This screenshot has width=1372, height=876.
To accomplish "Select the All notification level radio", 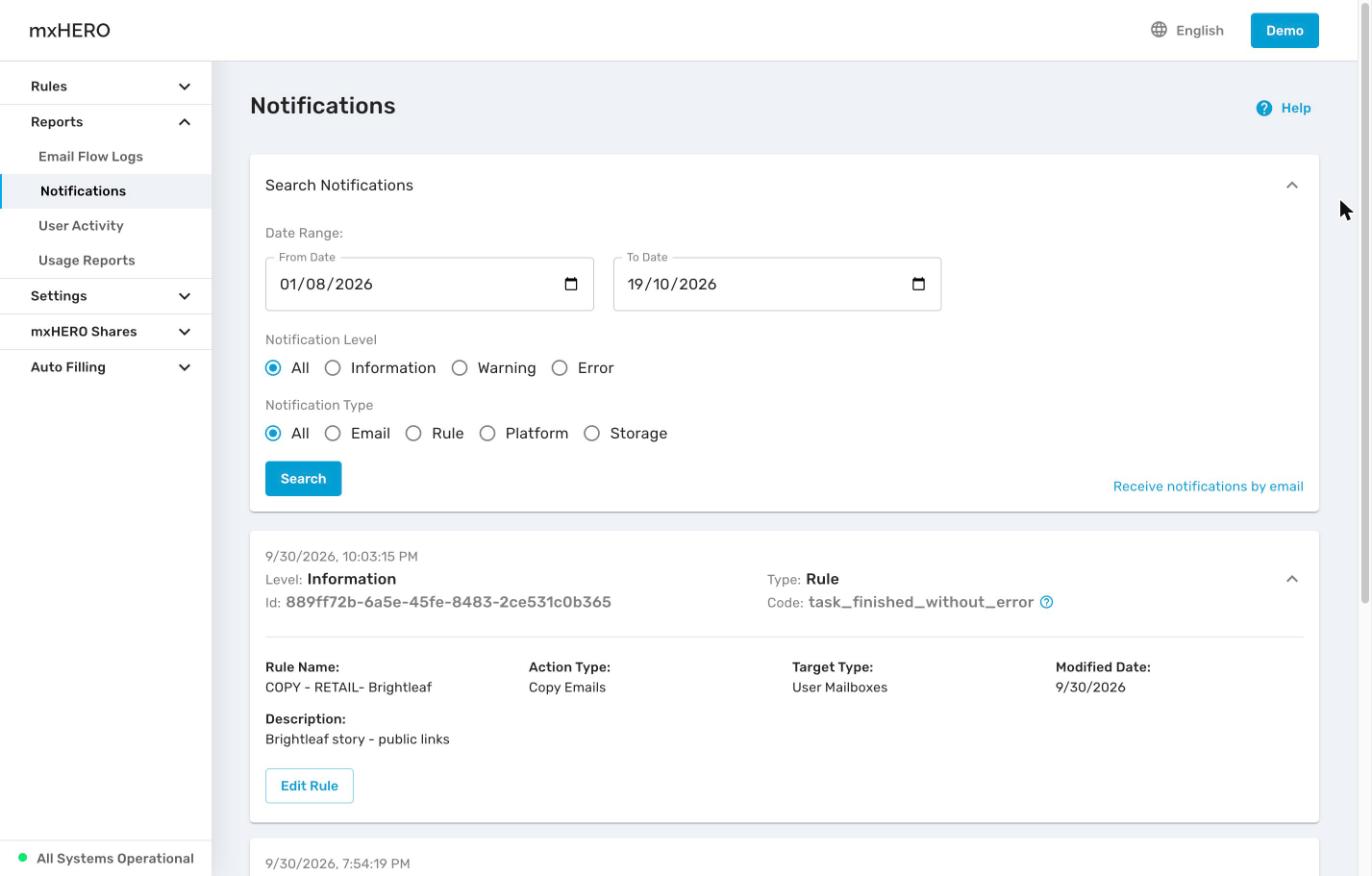I will tap(273, 368).
